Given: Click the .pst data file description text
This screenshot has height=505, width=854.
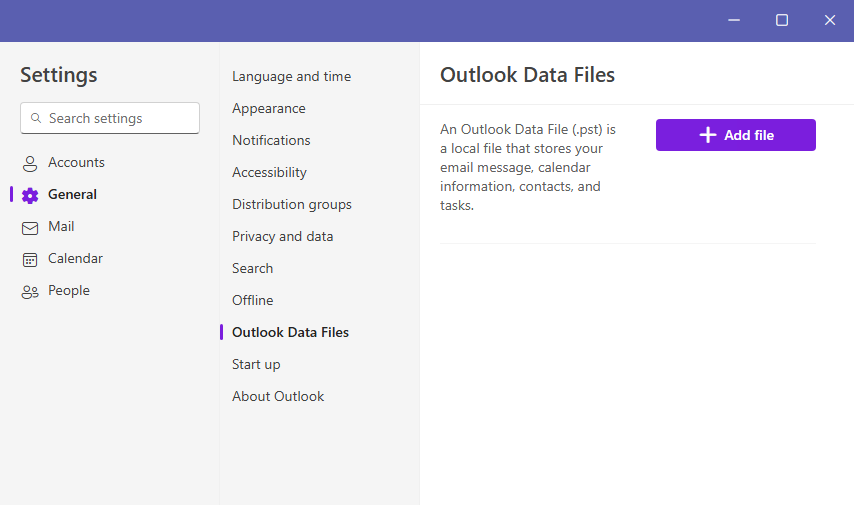Looking at the screenshot, I should tap(528, 167).
